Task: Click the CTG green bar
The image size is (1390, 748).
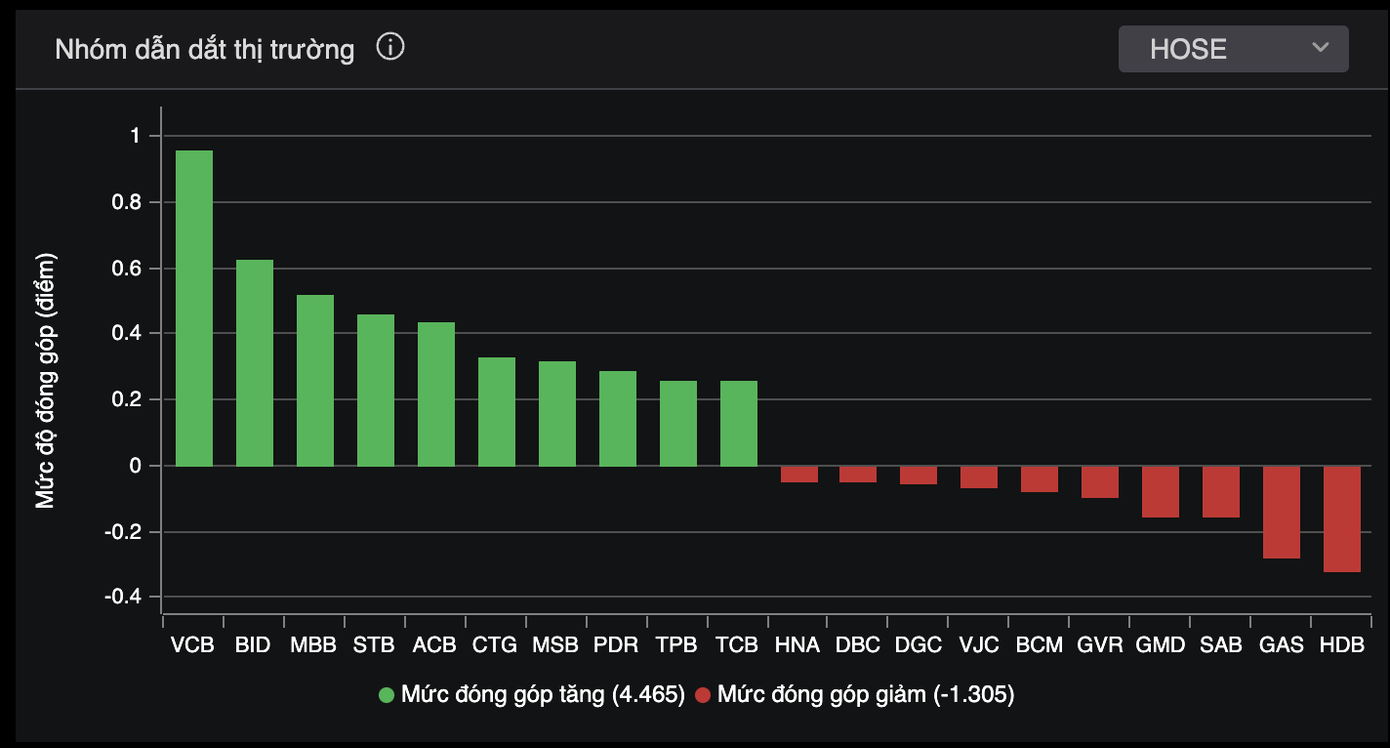Action: click(x=496, y=412)
